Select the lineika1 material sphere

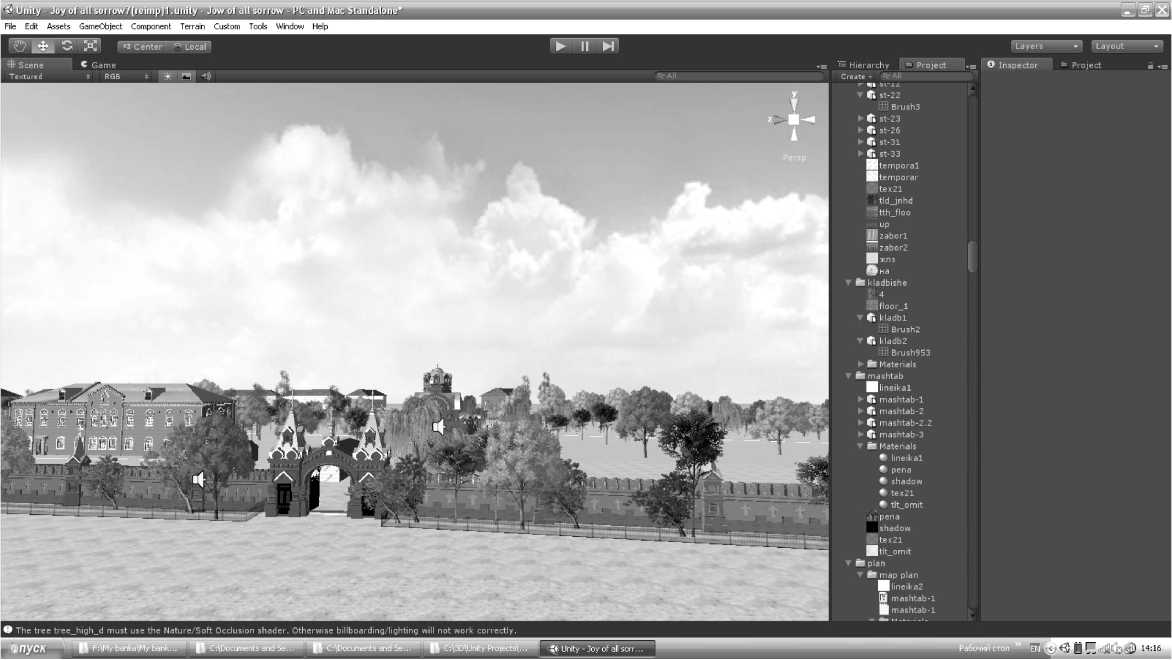(x=901, y=458)
